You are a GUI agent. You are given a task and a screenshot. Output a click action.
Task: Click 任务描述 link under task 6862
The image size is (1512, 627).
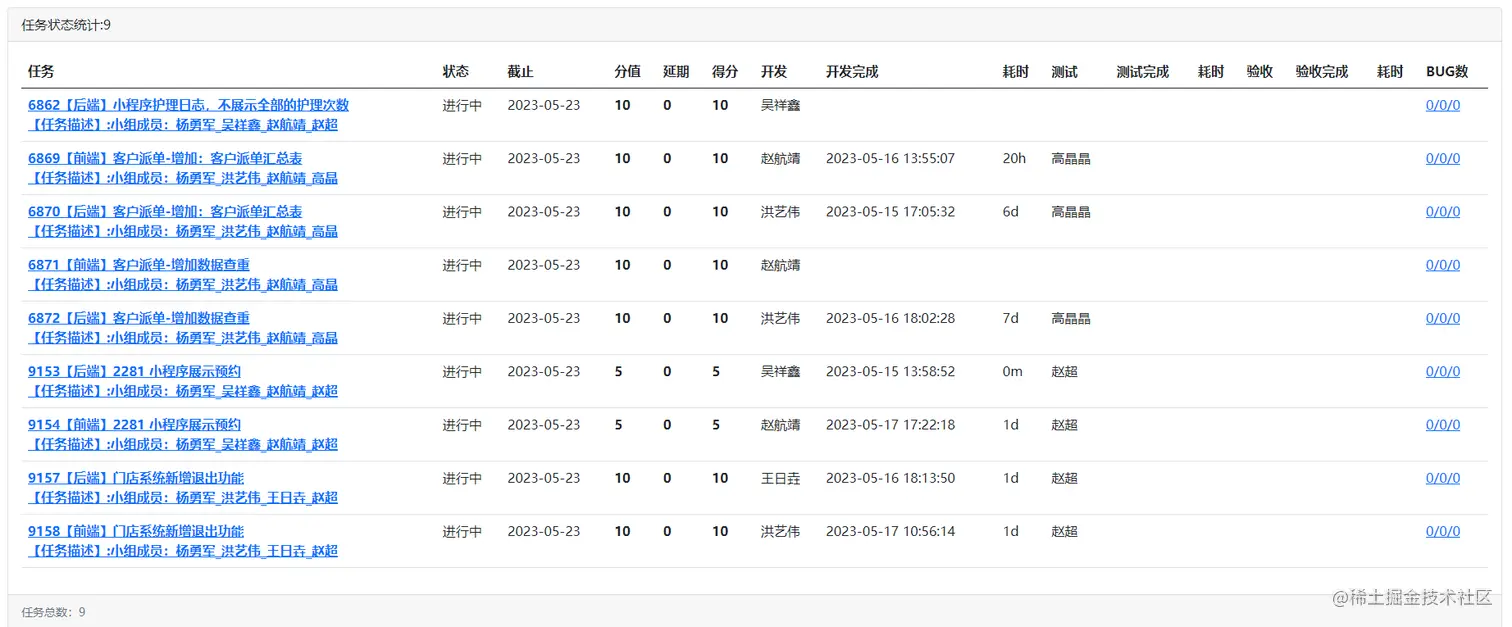point(183,125)
